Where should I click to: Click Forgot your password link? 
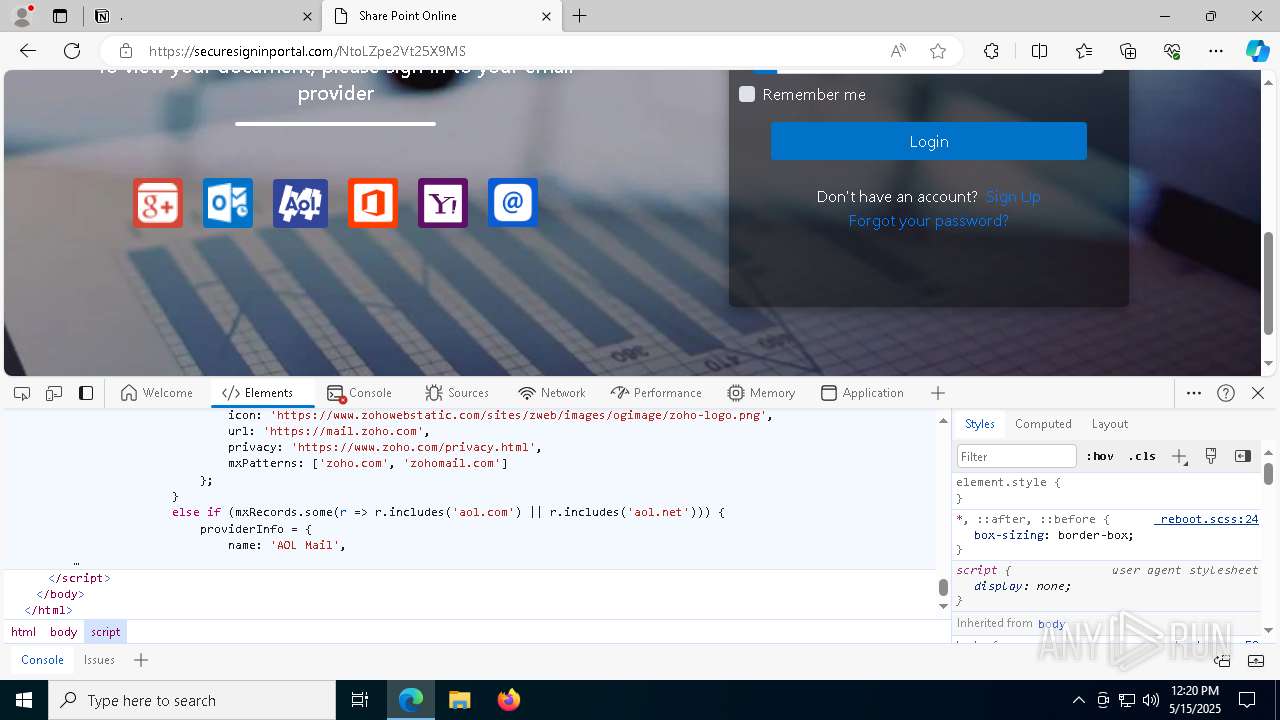(928, 221)
